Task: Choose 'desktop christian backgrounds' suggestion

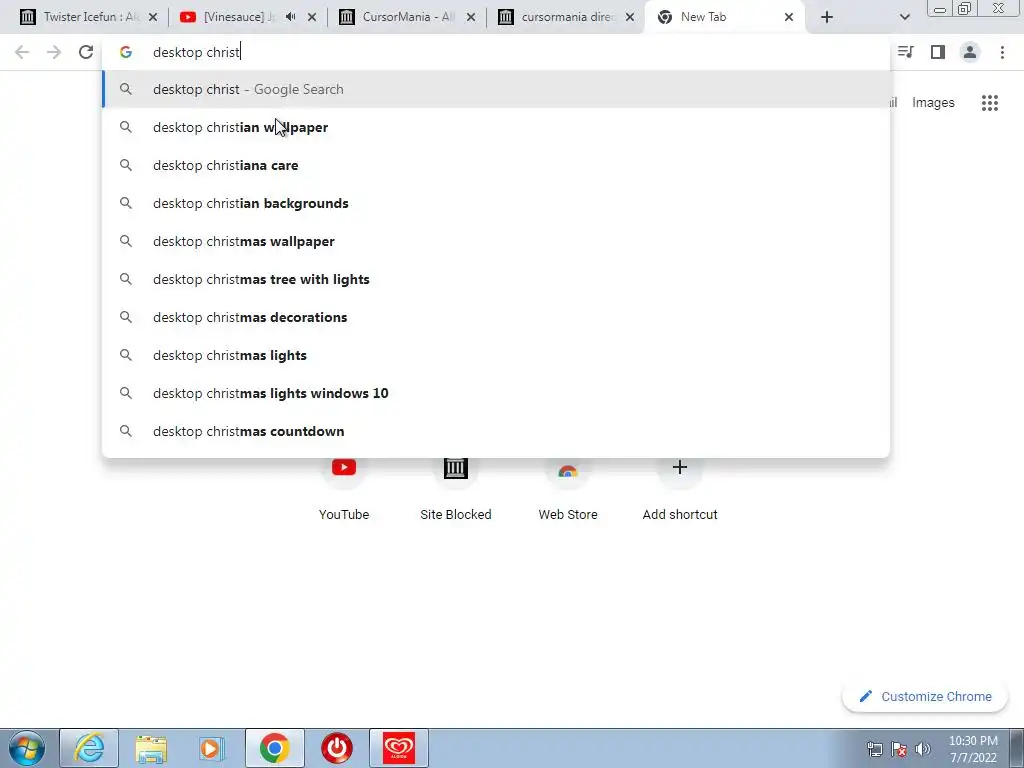Action: point(496,203)
